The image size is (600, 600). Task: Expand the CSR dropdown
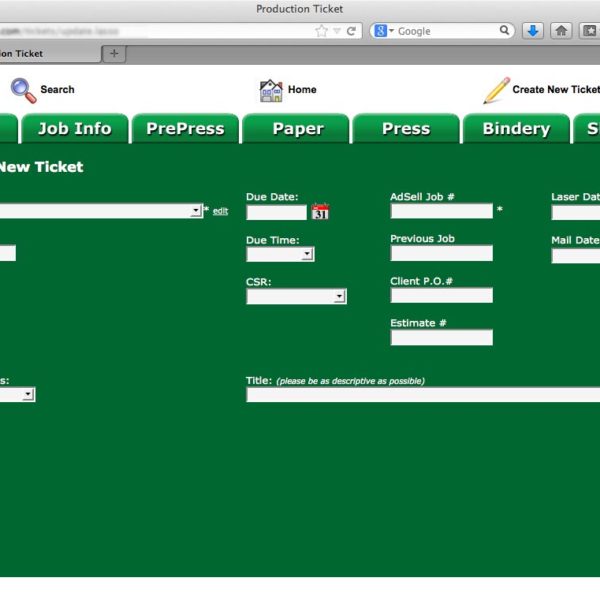pos(339,297)
